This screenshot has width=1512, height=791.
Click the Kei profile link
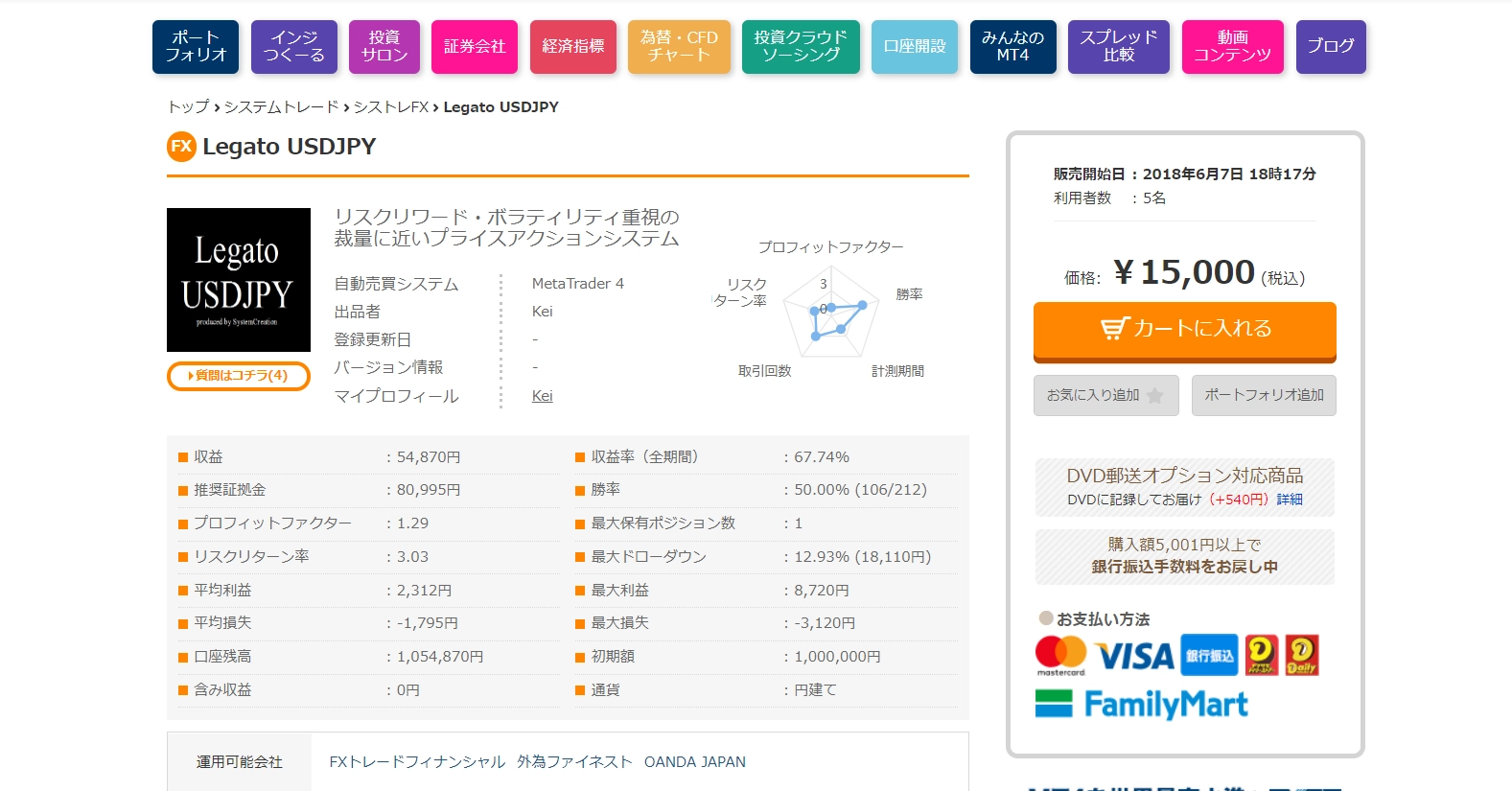[x=543, y=396]
